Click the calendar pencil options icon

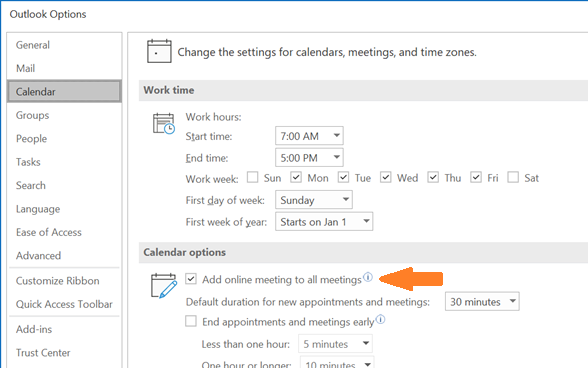[x=164, y=286]
